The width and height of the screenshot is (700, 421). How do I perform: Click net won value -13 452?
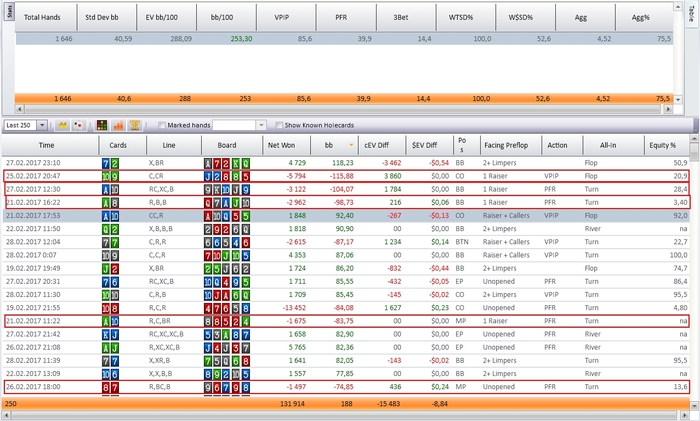[x=294, y=308]
